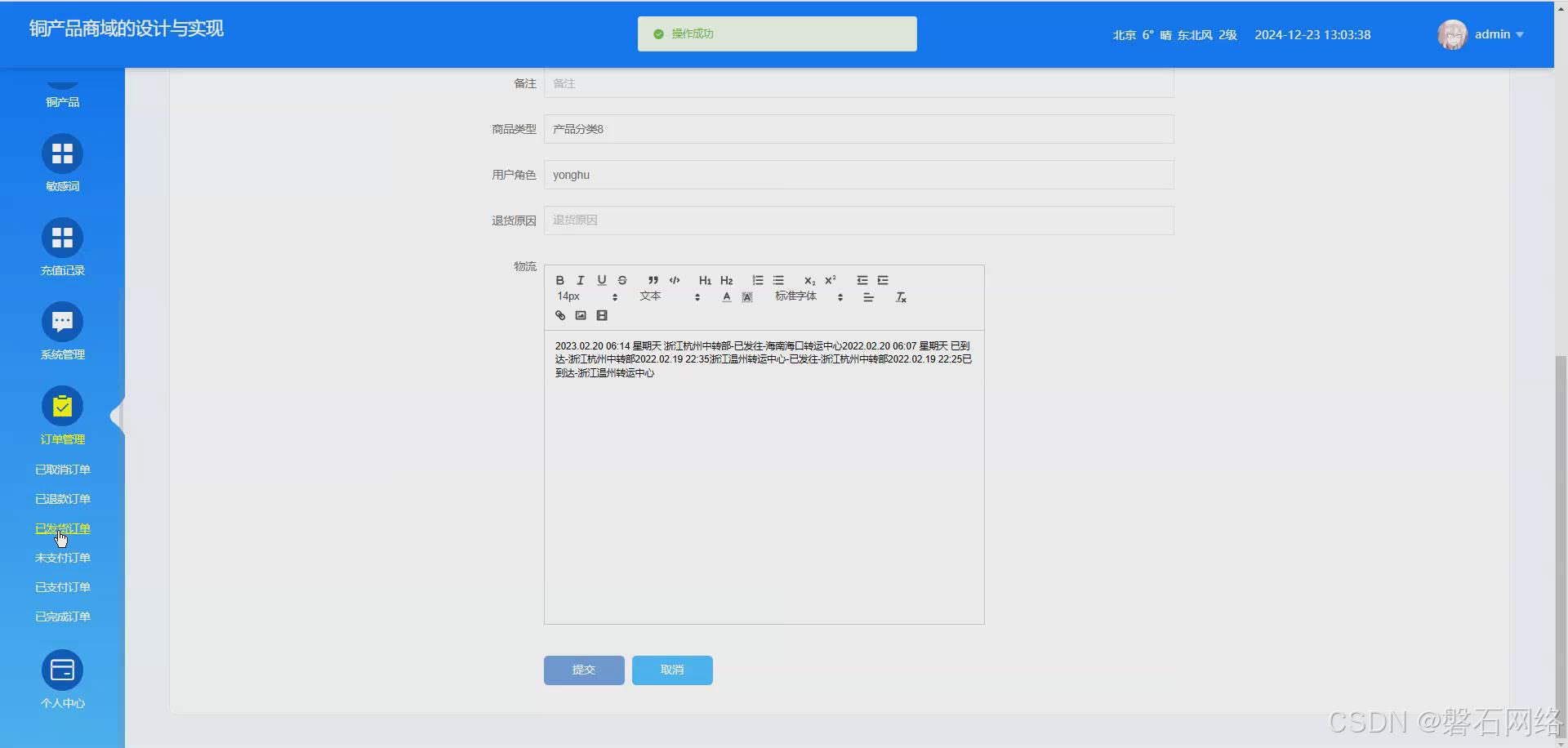
Task: Open the 标准字体 font family dropdown
Action: (808, 296)
